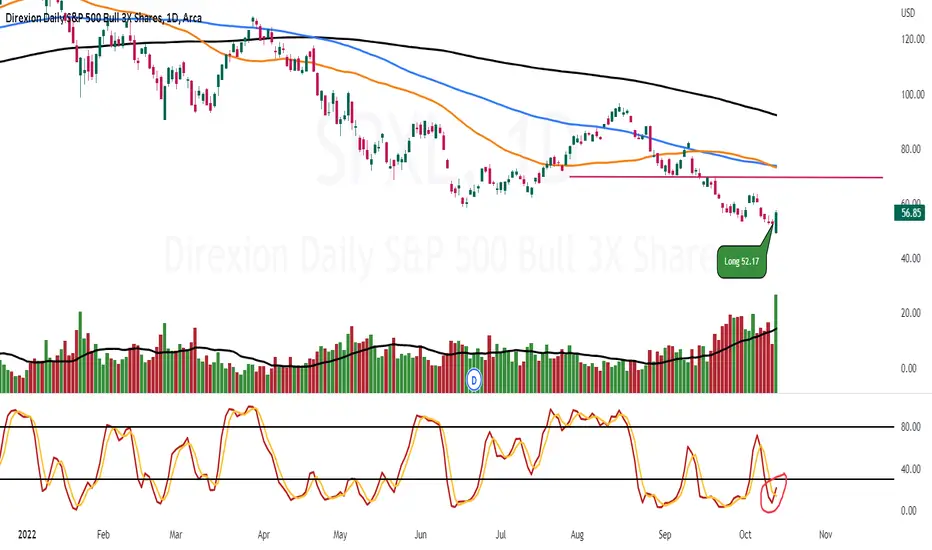
Task: Click the Jul label on time axis
Action: 500,535
